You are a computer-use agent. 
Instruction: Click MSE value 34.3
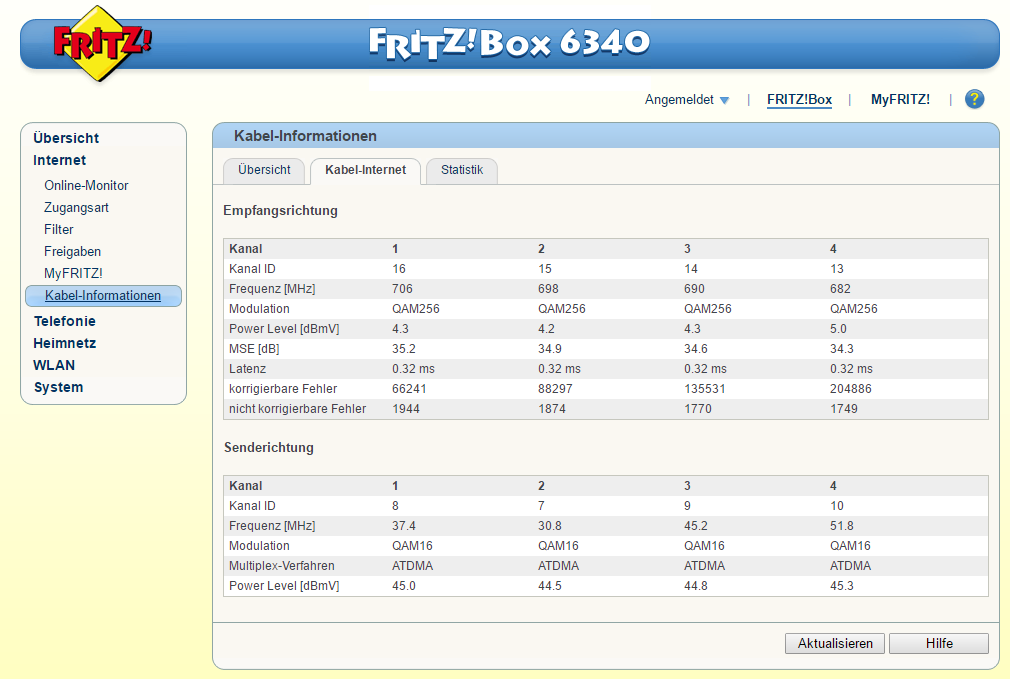click(x=842, y=349)
